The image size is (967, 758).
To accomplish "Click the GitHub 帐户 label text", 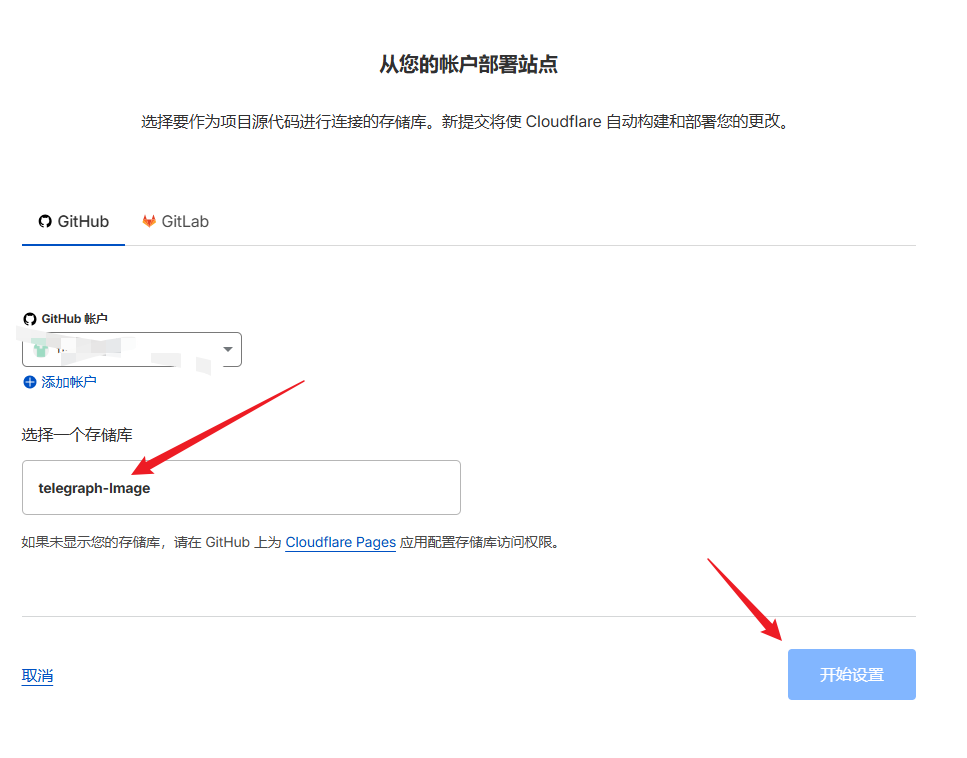I will click(74, 319).
